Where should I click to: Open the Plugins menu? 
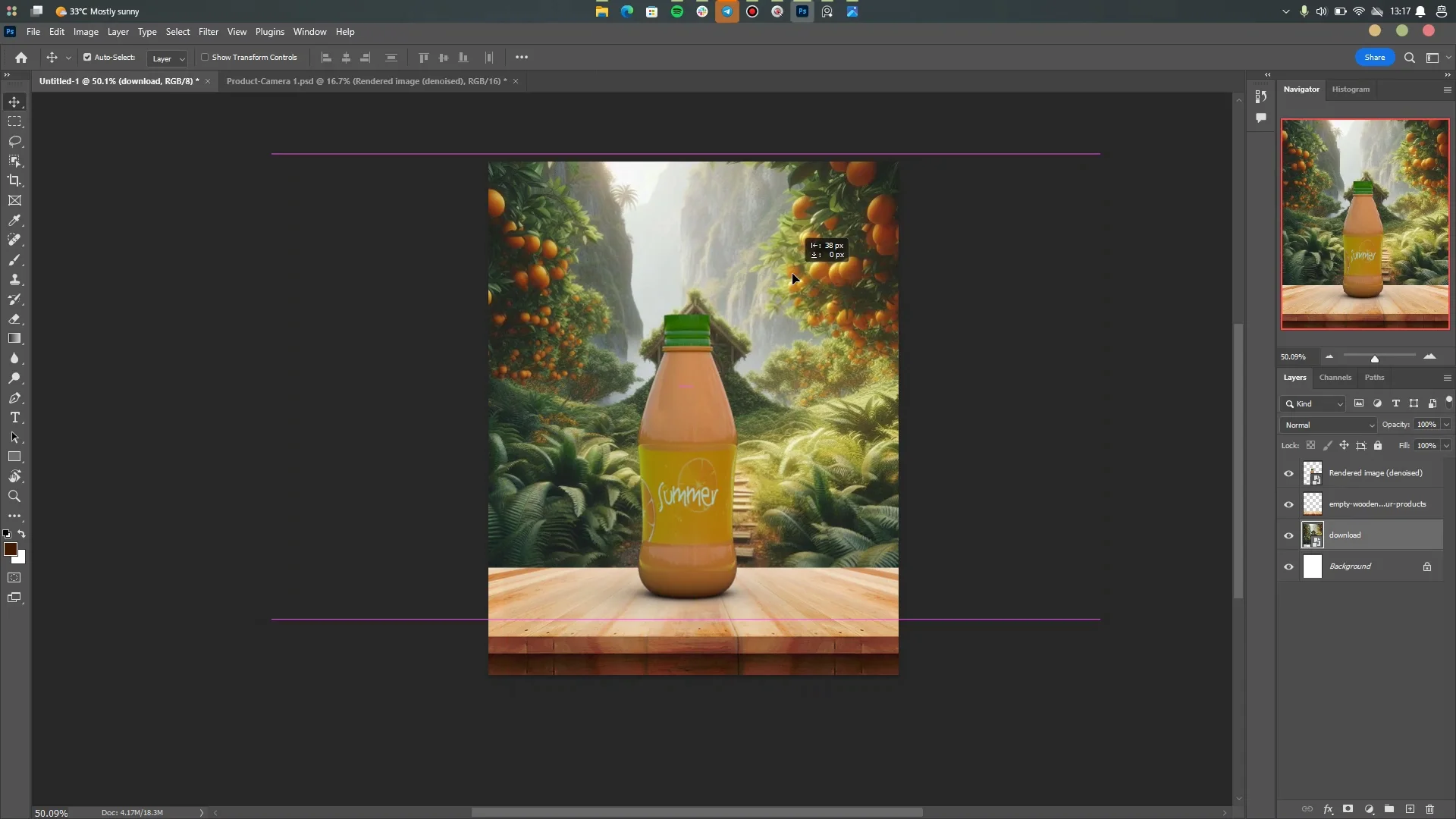270,32
